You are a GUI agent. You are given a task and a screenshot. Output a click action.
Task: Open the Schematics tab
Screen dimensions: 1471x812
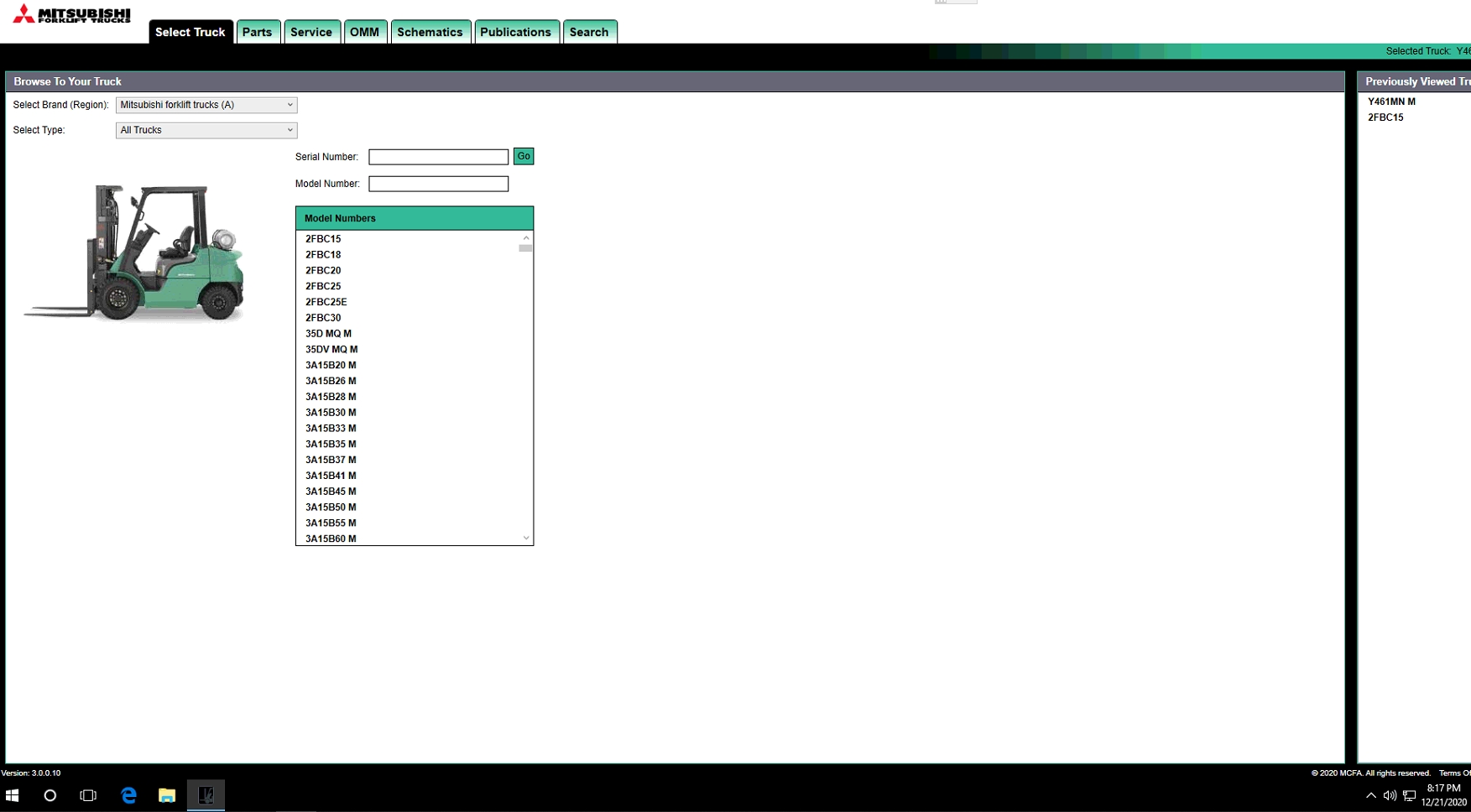tap(430, 32)
